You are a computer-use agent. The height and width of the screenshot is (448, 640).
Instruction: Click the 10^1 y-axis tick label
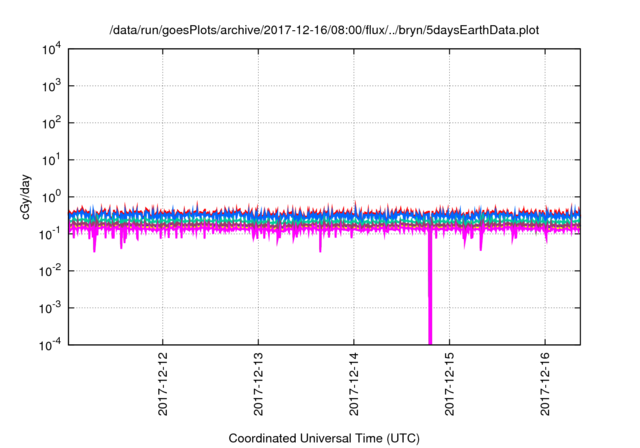pos(52,160)
